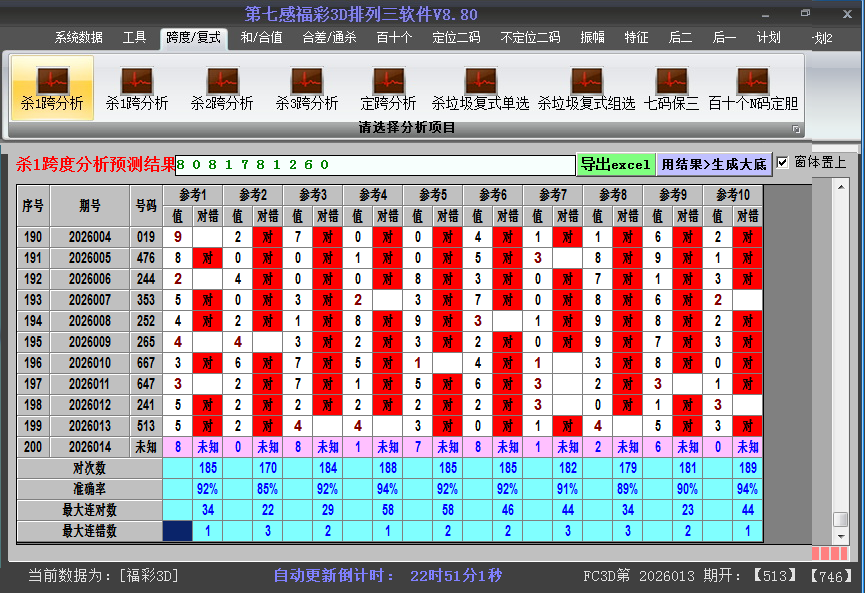Toggle the 窗体置上 checkbox
Screen dimensions: 865x593
[x=783, y=162]
